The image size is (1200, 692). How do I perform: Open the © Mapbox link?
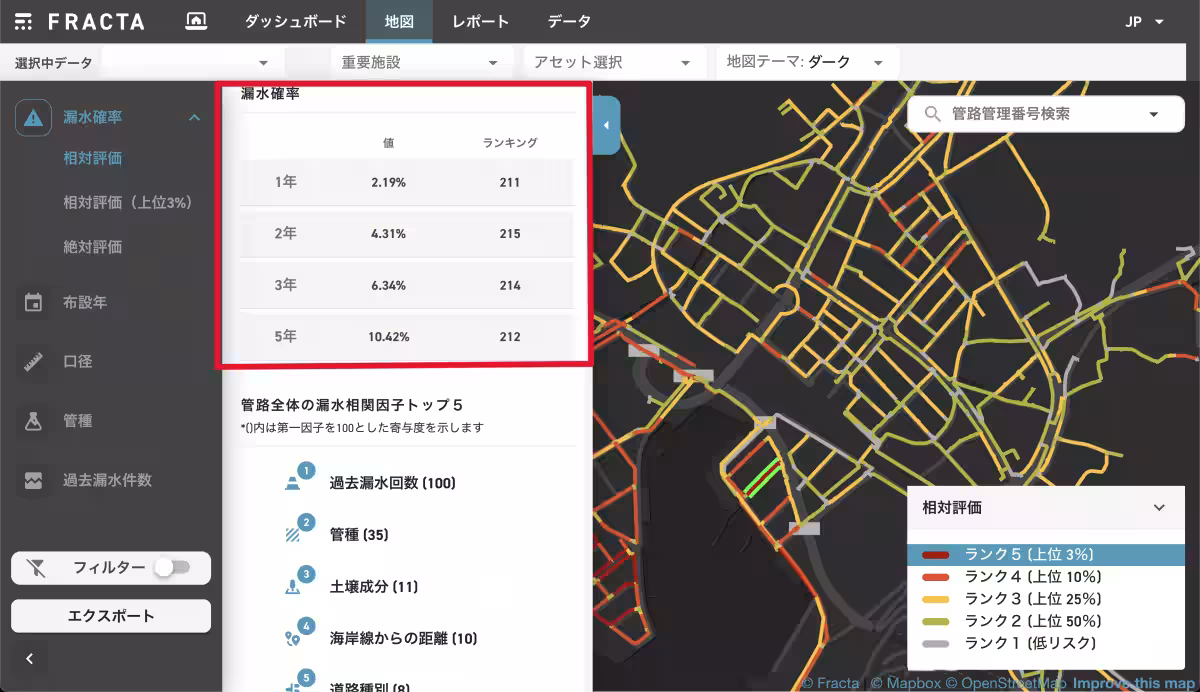coord(905,684)
